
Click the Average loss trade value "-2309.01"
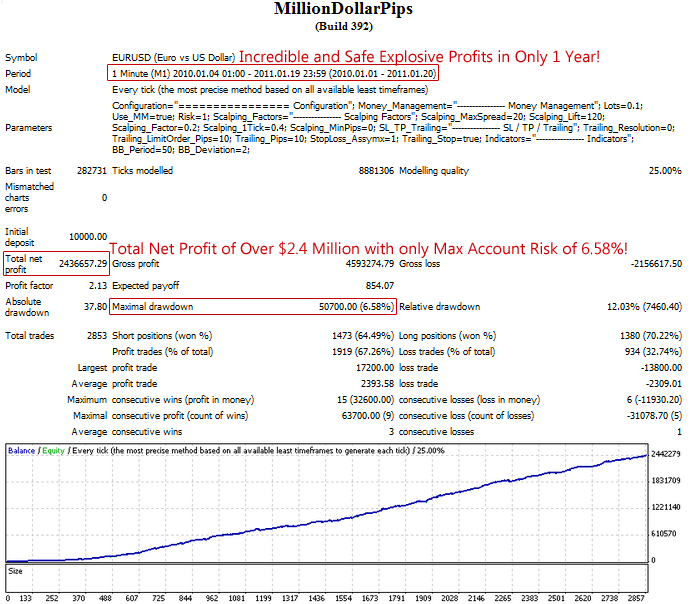[x=664, y=384]
